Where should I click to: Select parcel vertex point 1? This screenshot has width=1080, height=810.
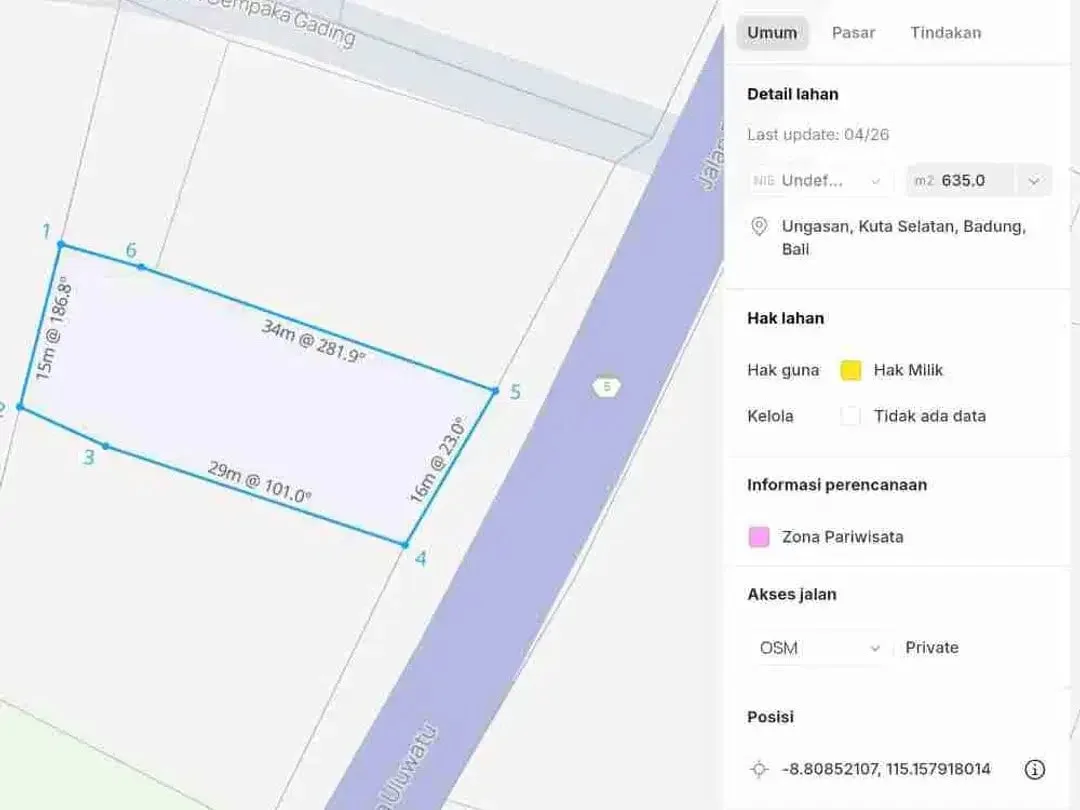coord(61,244)
